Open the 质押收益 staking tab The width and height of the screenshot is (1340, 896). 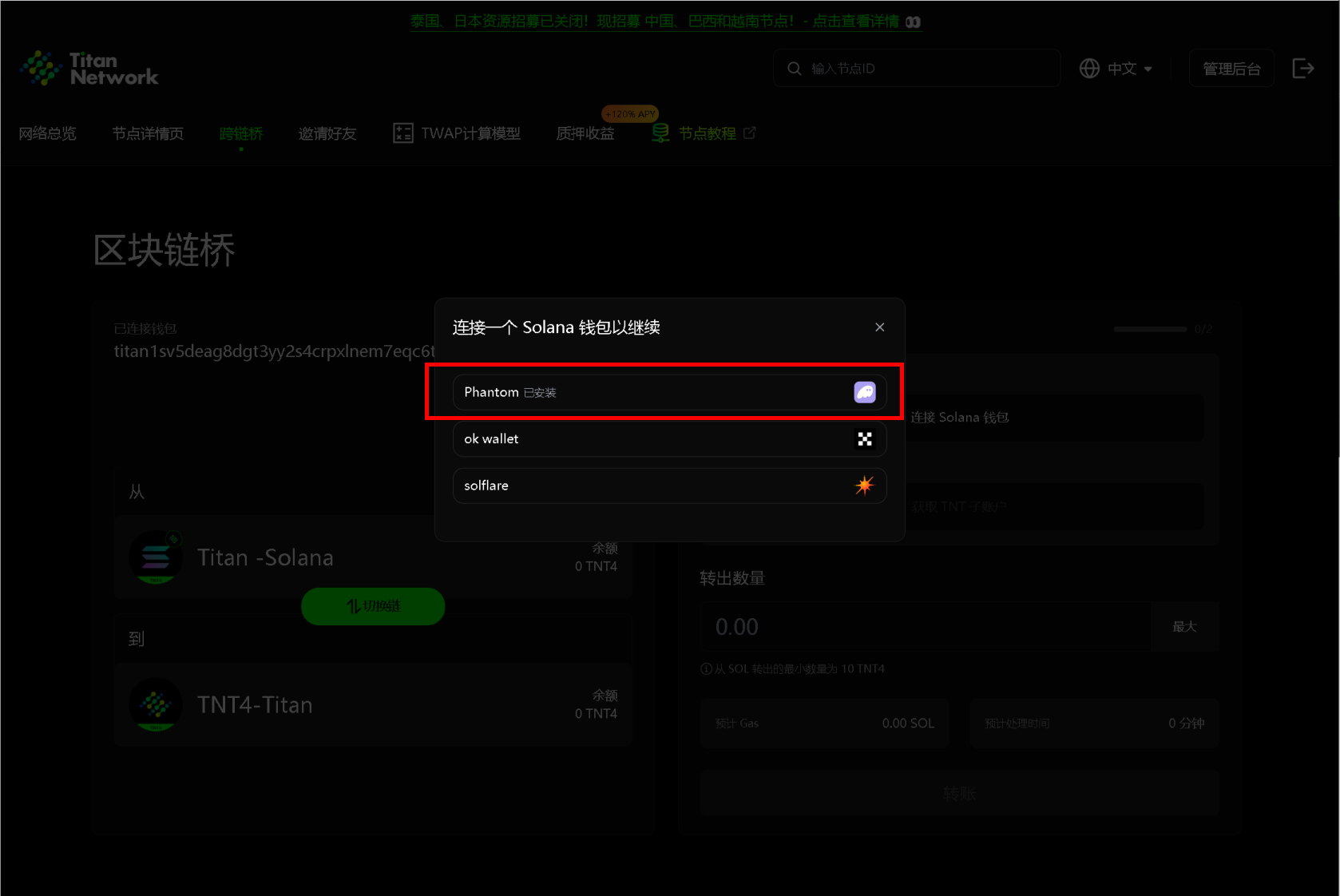[x=585, y=133]
